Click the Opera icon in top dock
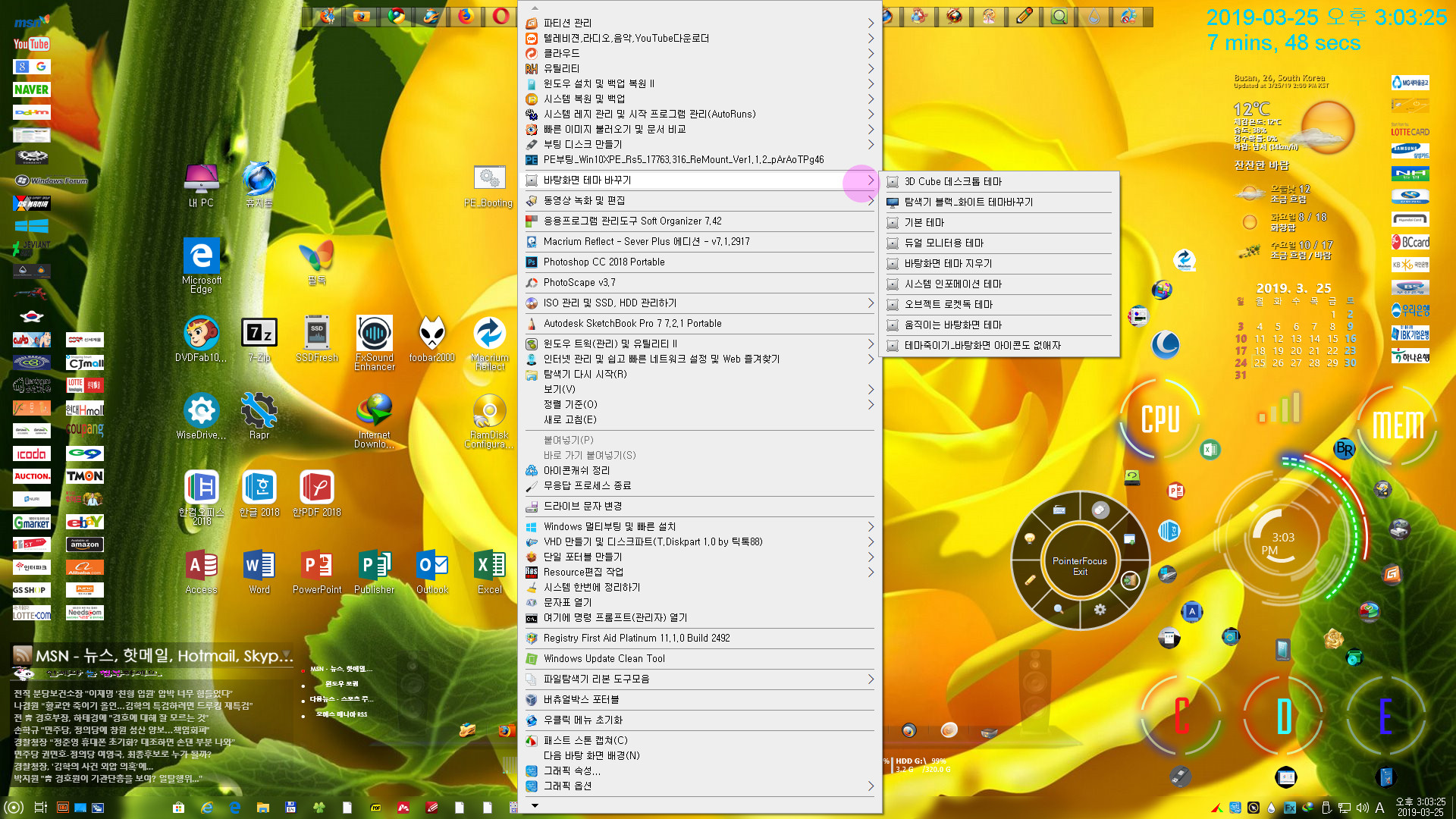Screen dimensions: 1456x819 pos(500,16)
